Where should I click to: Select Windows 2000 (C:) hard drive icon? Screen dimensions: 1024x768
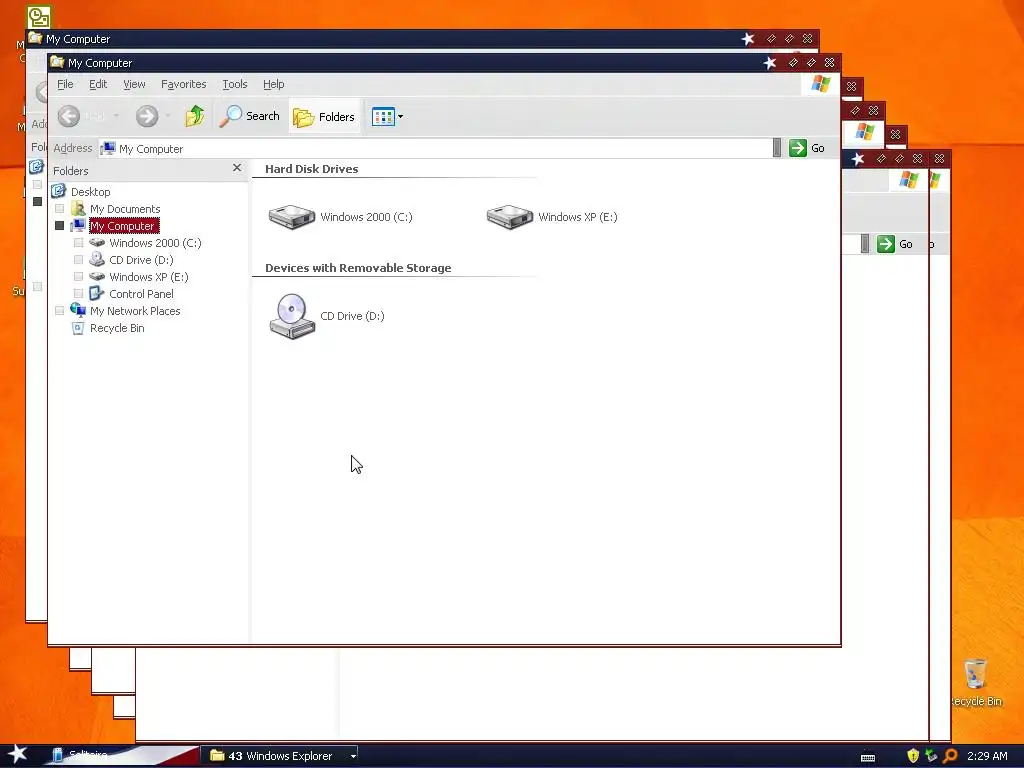292,217
